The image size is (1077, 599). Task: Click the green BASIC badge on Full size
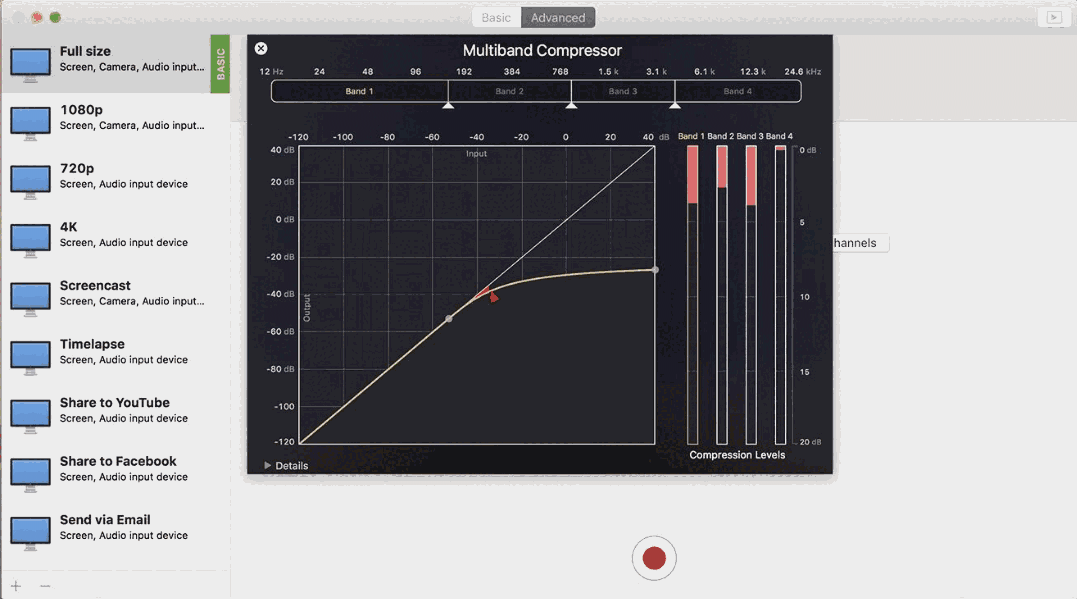[x=220, y=64]
